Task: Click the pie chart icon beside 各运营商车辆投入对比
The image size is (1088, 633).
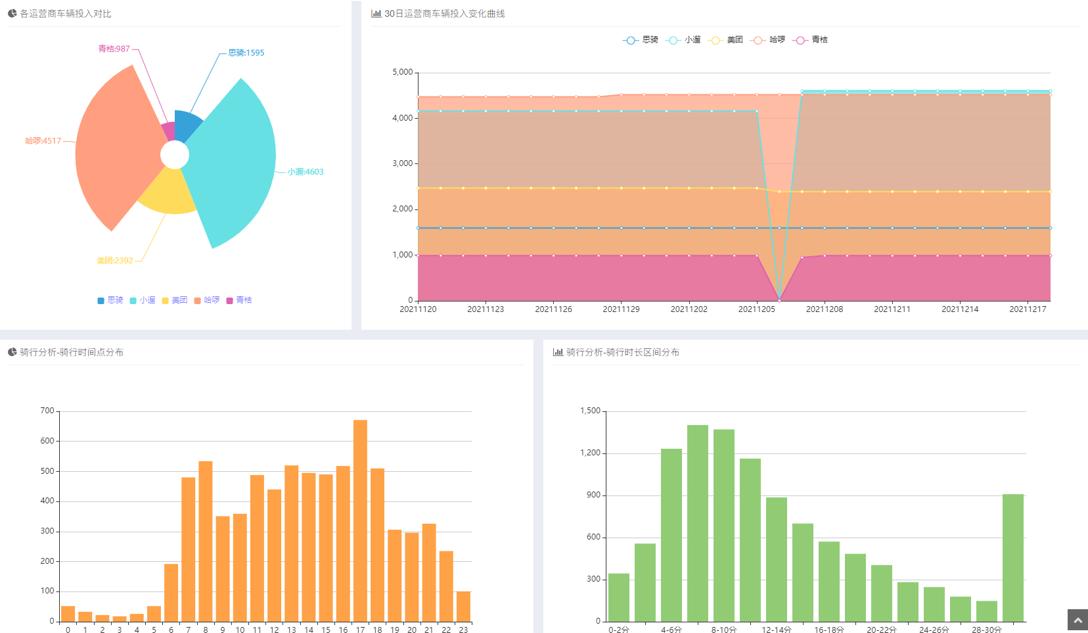Action: click(12, 14)
